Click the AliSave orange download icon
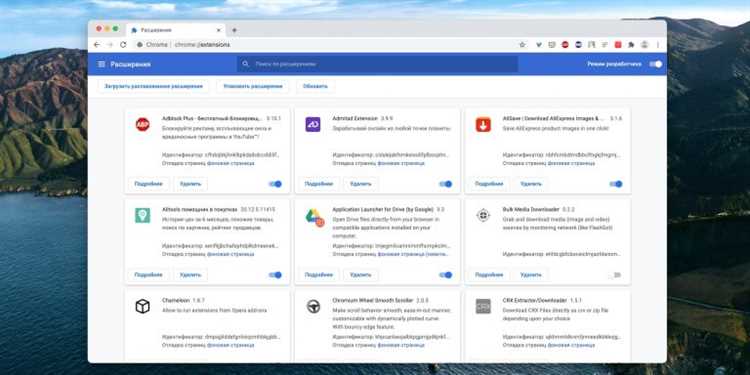 click(483, 124)
